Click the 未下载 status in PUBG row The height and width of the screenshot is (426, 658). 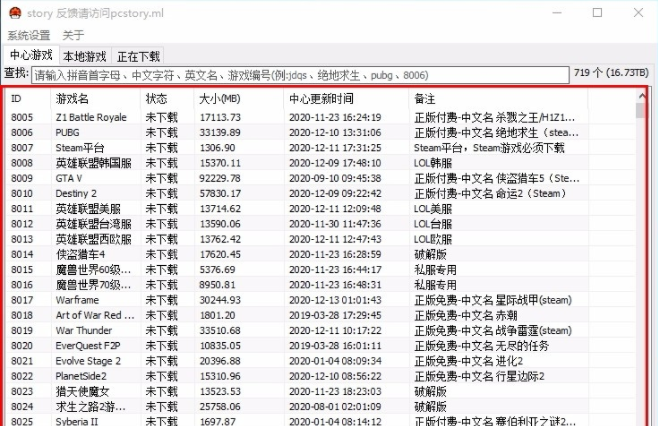point(162,132)
